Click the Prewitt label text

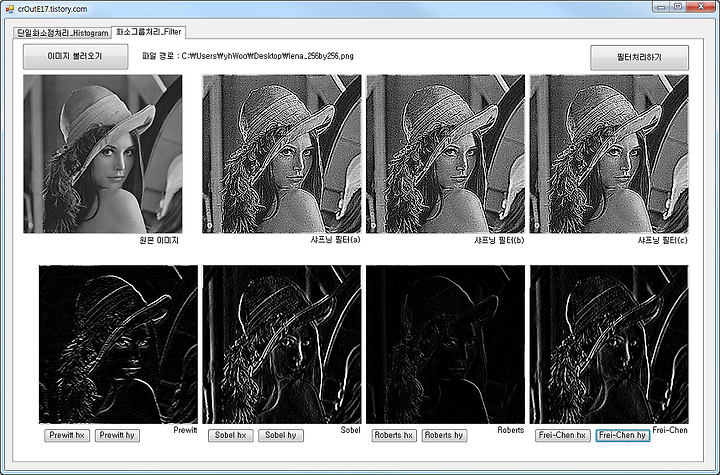click(186, 430)
